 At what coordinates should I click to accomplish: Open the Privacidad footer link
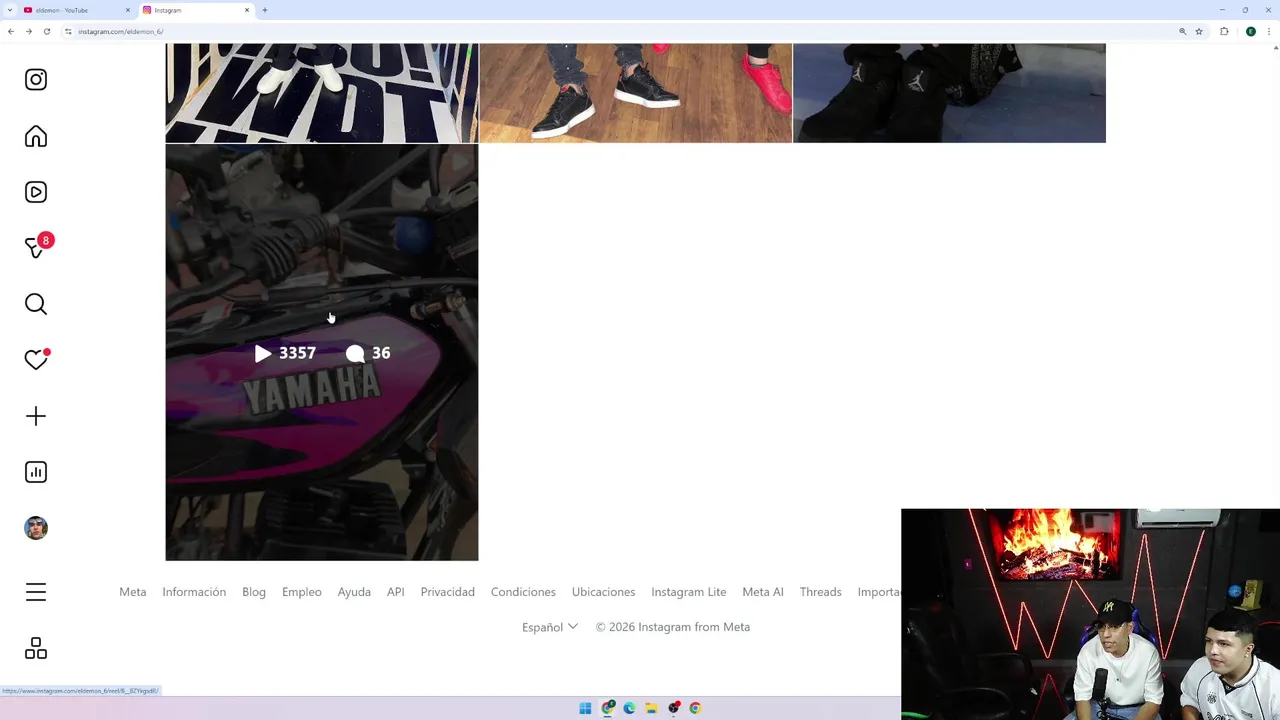pyautogui.click(x=448, y=592)
